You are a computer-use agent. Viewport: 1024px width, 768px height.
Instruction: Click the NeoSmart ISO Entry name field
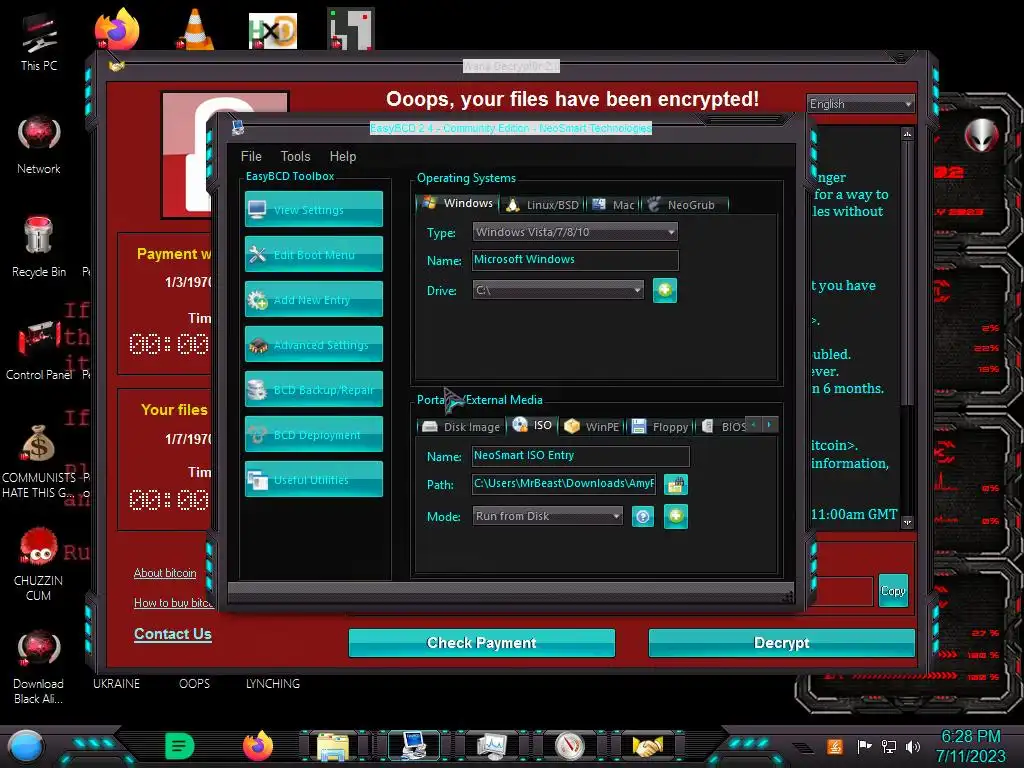pos(580,456)
